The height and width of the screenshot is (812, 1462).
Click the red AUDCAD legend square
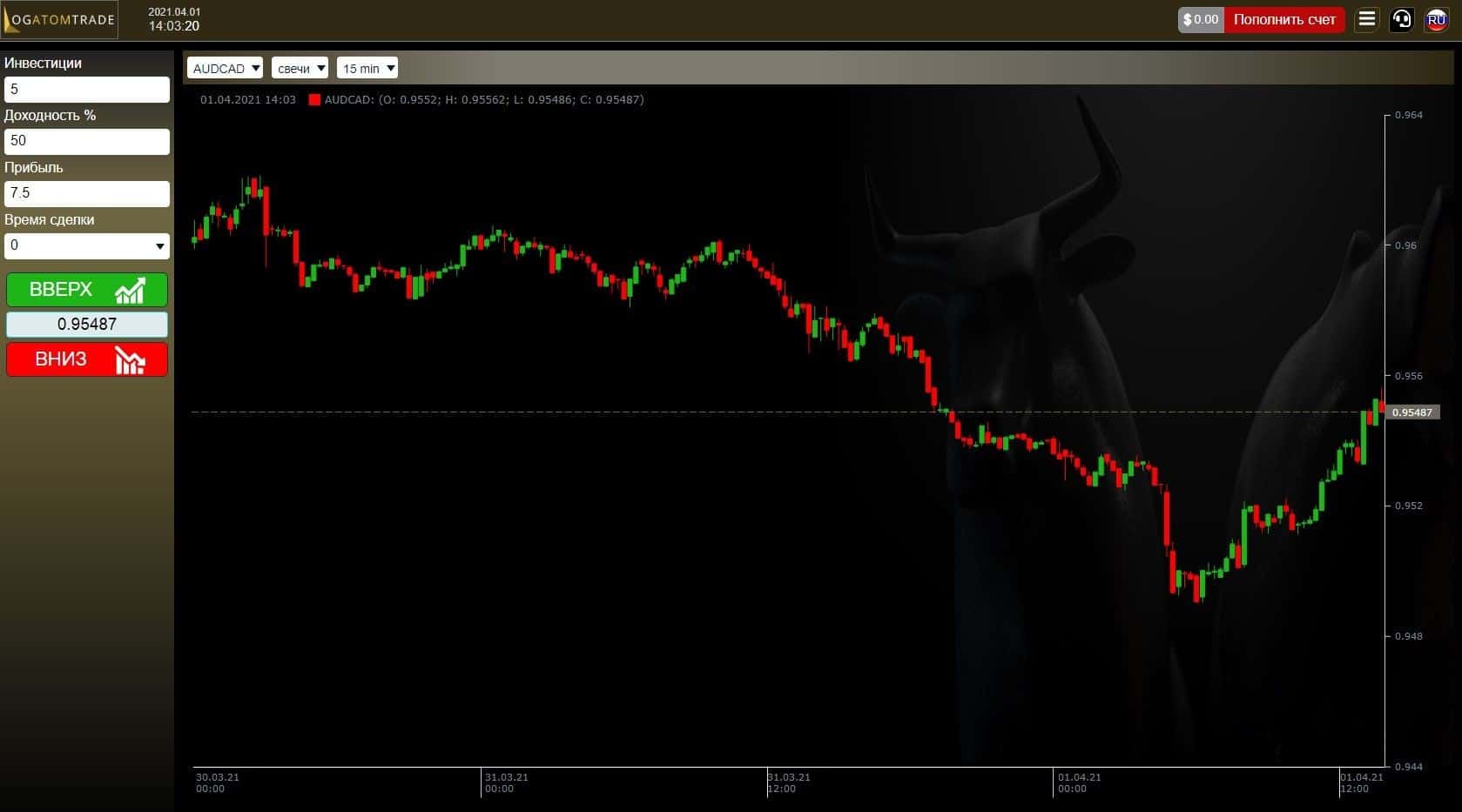pos(314,100)
